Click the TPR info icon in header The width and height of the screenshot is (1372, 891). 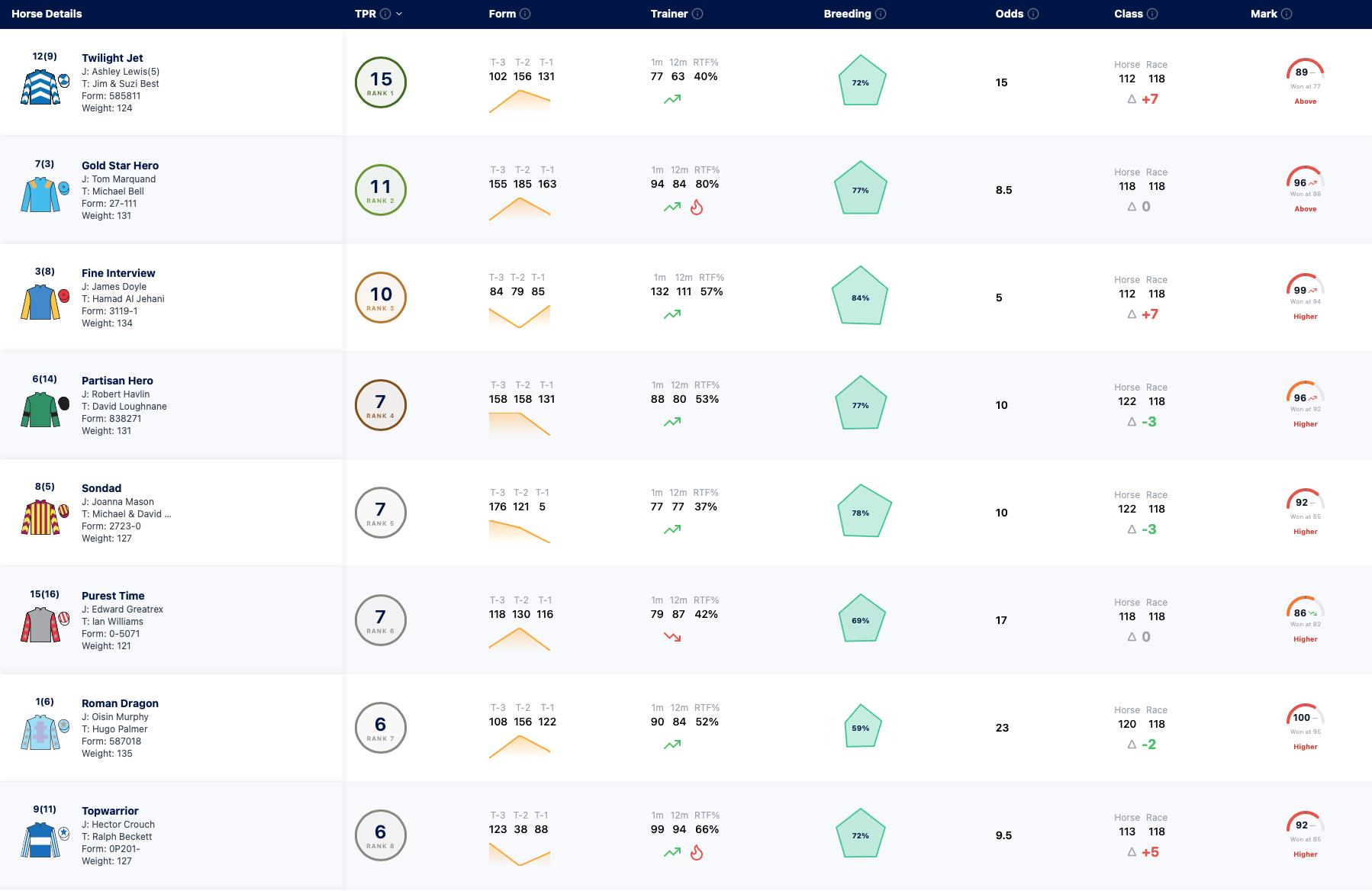pos(385,14)
